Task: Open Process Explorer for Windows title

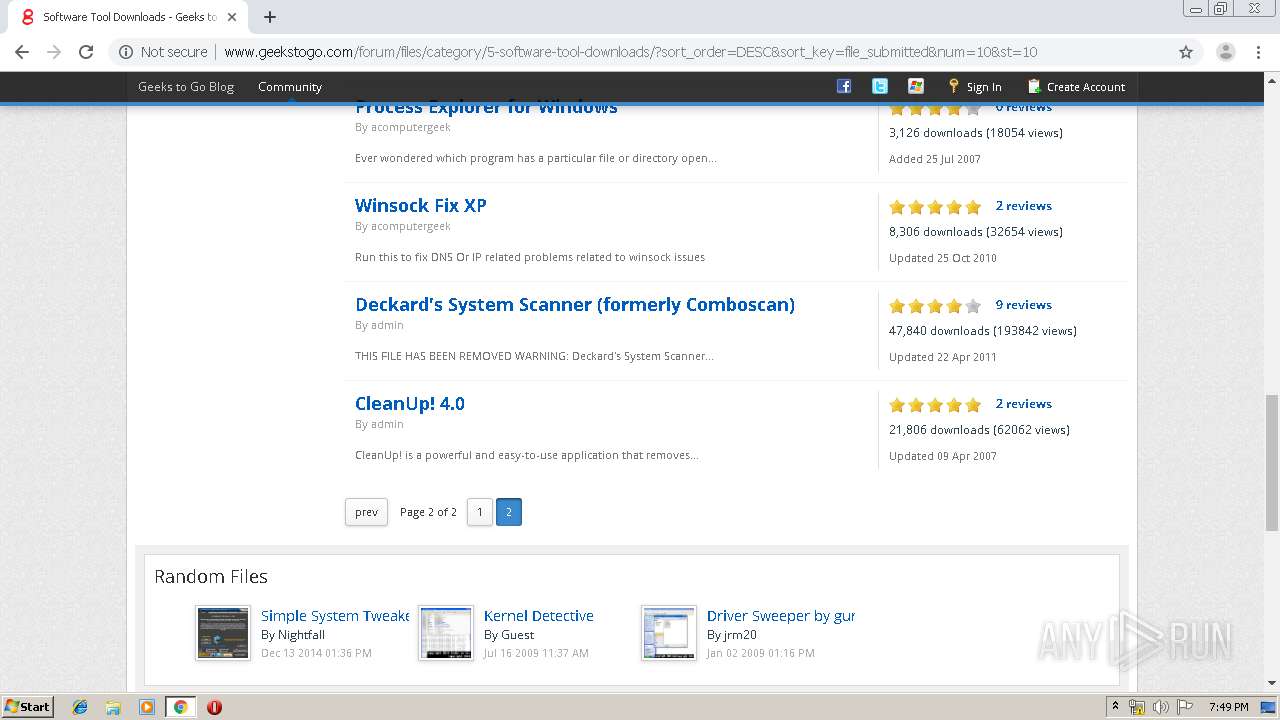Action: coord(486,108)
